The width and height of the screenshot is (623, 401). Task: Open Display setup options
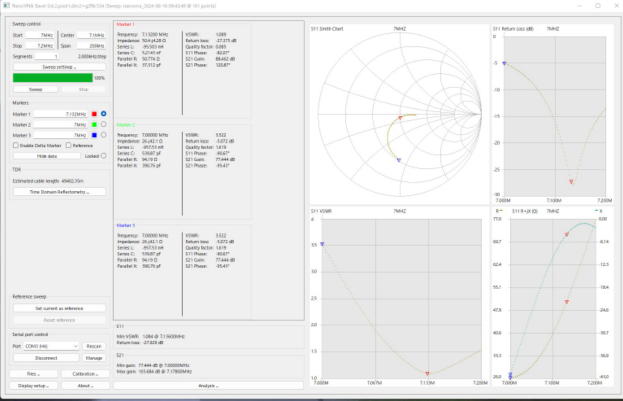pos(33,385)
